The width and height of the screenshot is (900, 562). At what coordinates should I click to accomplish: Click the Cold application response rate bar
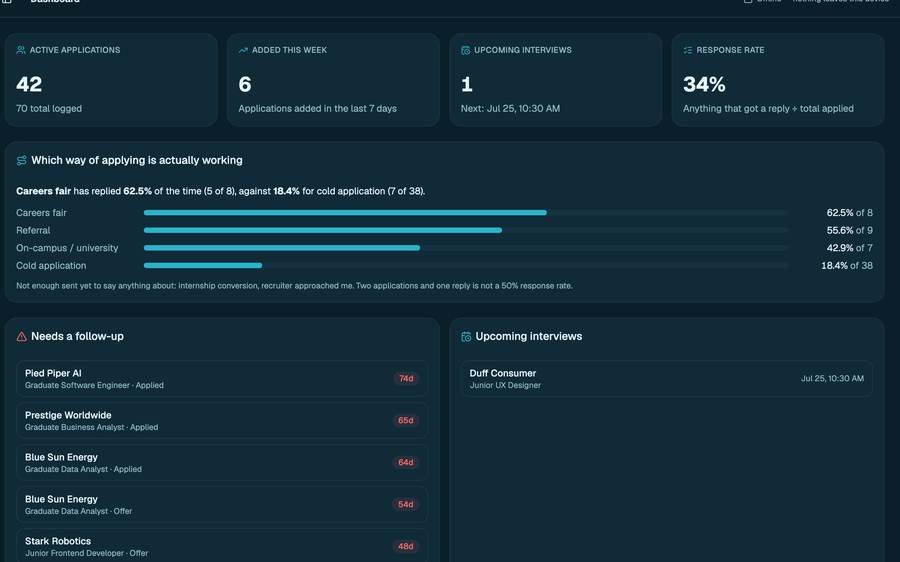click(x=466, y=266)
